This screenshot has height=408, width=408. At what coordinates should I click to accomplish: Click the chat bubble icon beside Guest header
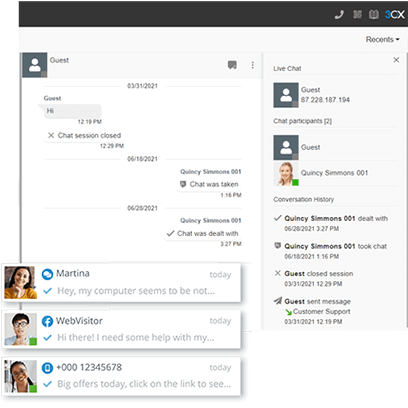click(232, 65)
